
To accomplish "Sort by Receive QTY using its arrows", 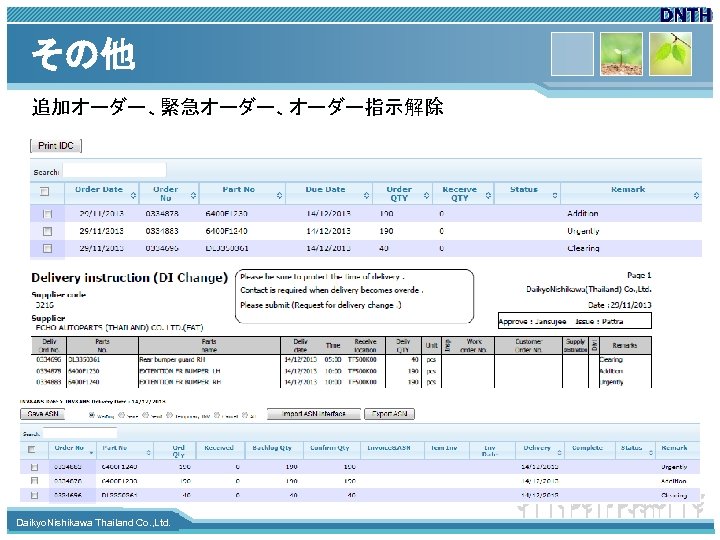I will click(x=488, y=196).
